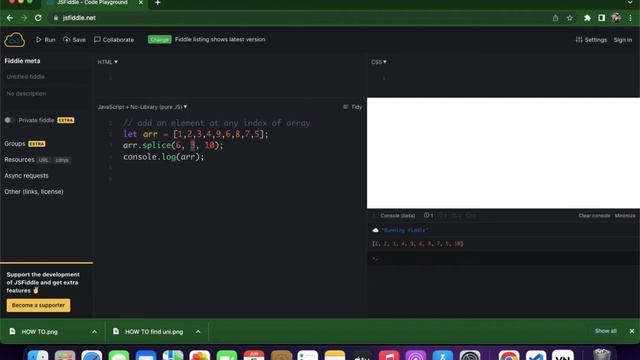Select the Console (beta) label

pyautogui.click(x=398, y=216)
